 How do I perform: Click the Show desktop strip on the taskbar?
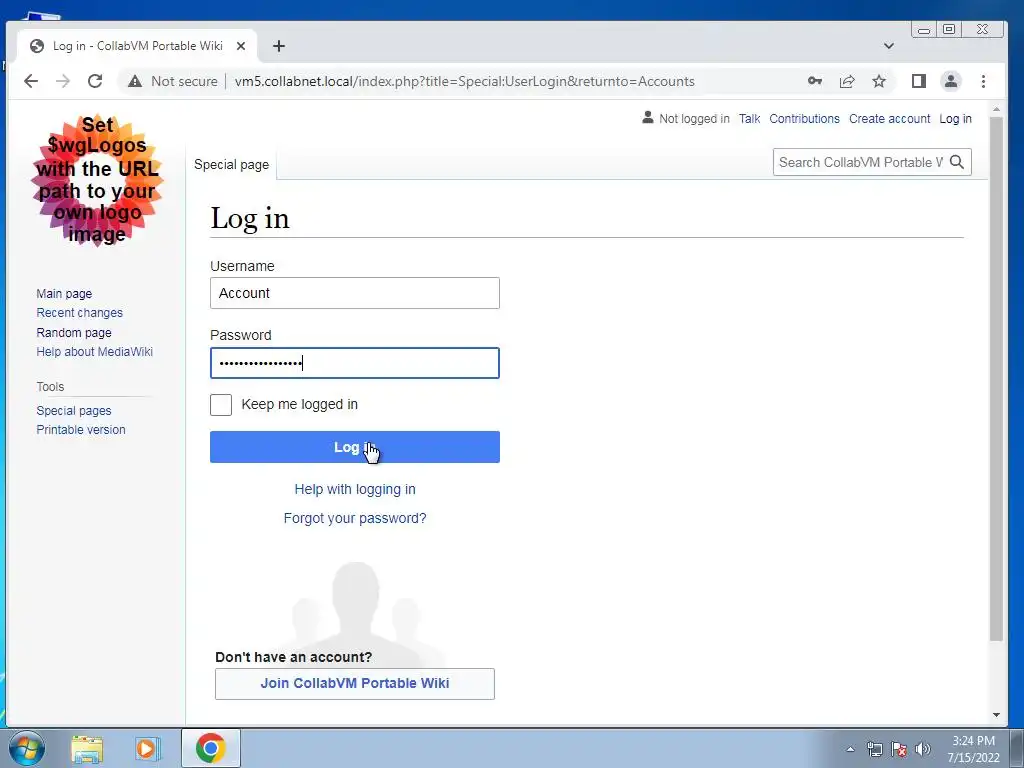pos(1017,748)
